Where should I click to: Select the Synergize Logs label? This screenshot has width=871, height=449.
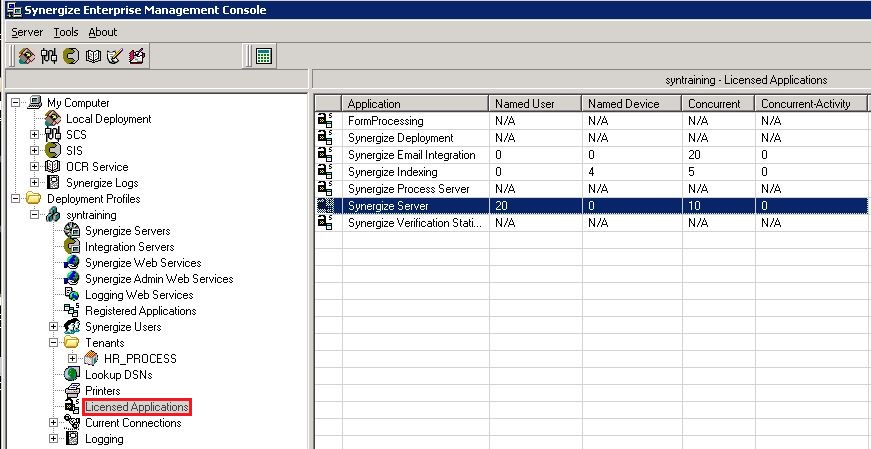(102, 183)
